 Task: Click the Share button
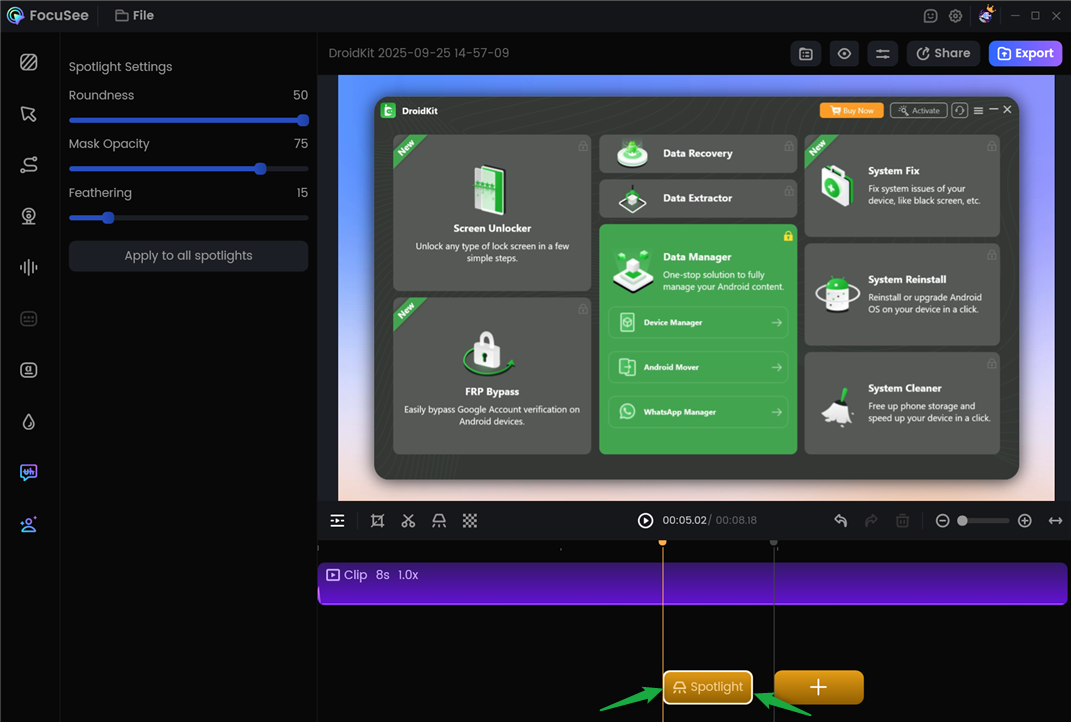(x=943, y=54)
